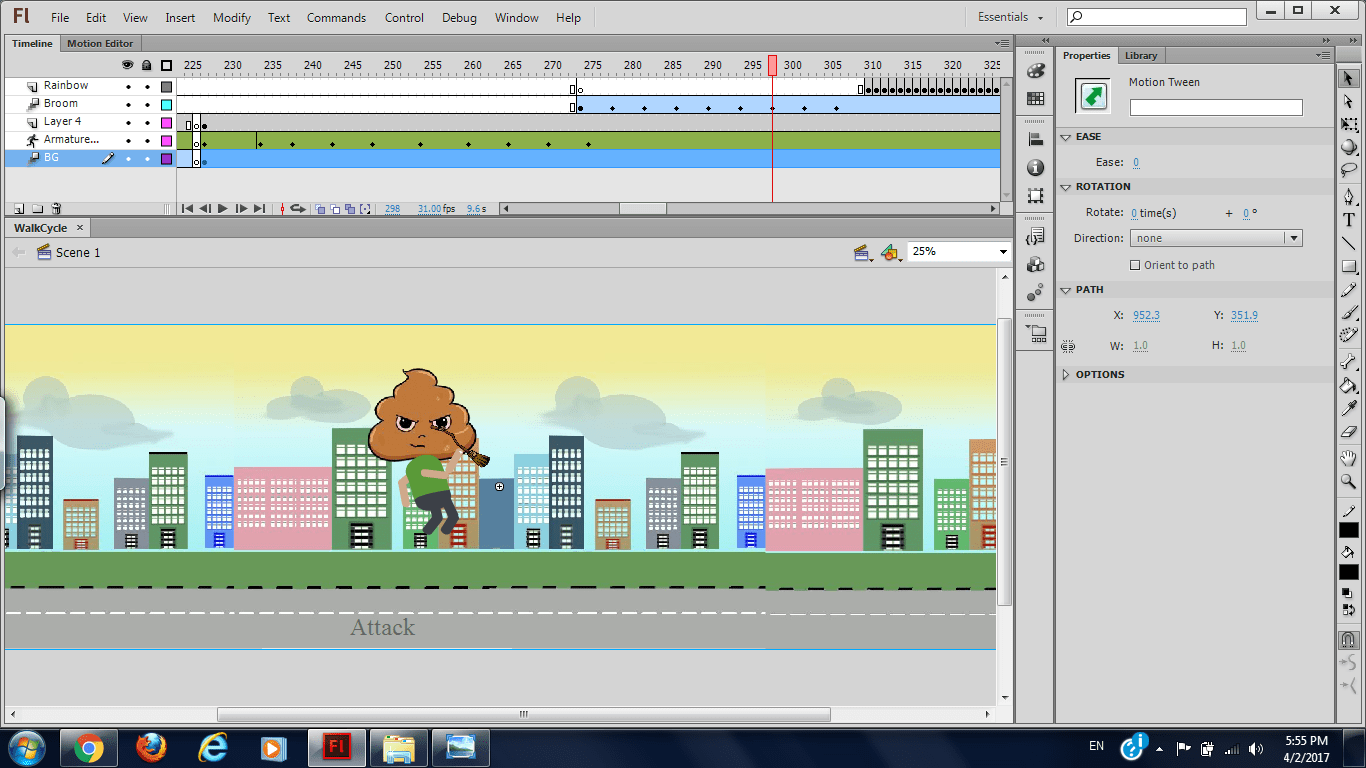Select the Eyedropper tool
The width and height of the screenshot is (1366, 768).
coord(1349,409)
